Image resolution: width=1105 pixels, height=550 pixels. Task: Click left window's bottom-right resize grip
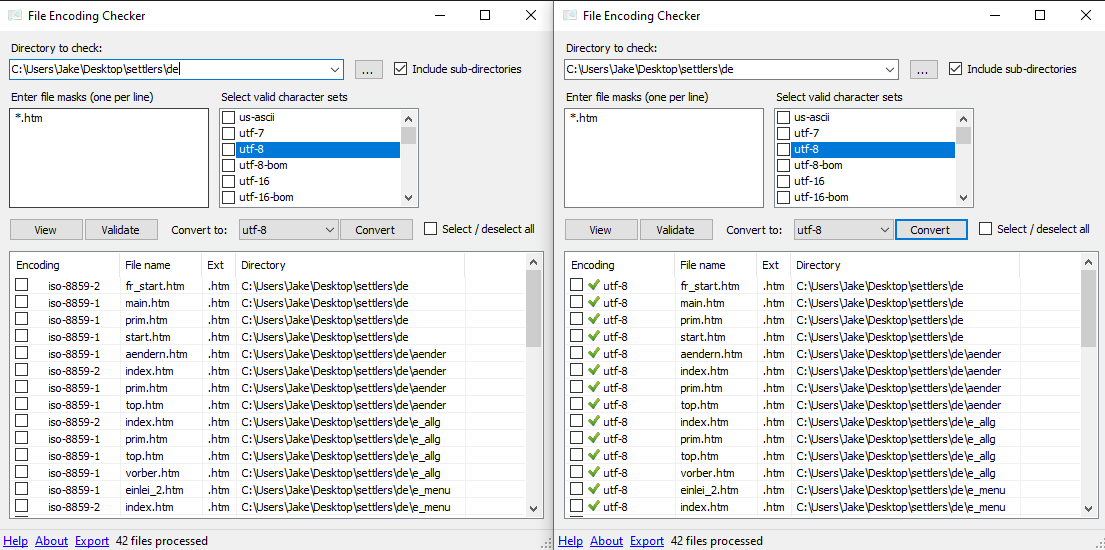(x=546, y=543)
